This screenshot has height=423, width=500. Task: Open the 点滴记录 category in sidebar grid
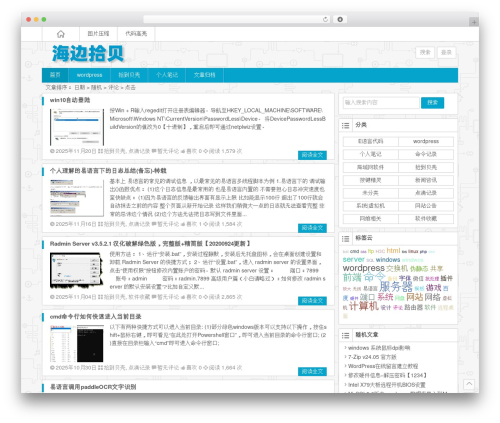[x=426, y=193]
